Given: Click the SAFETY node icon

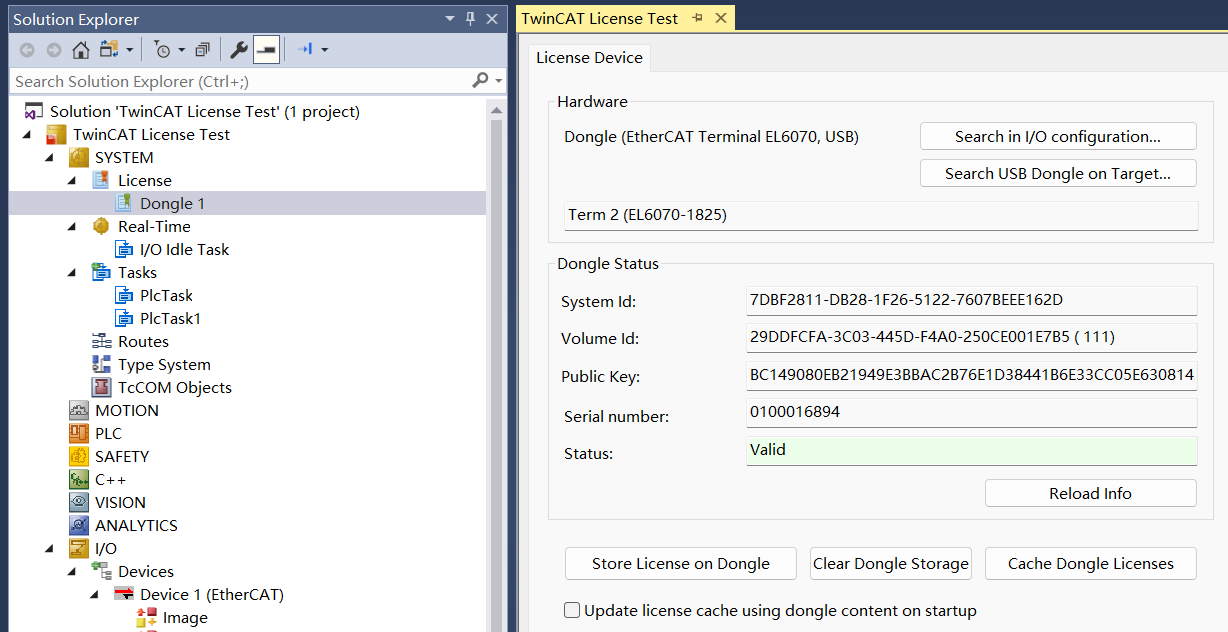Looking at the screenshot, I should (x=79, y=456).
